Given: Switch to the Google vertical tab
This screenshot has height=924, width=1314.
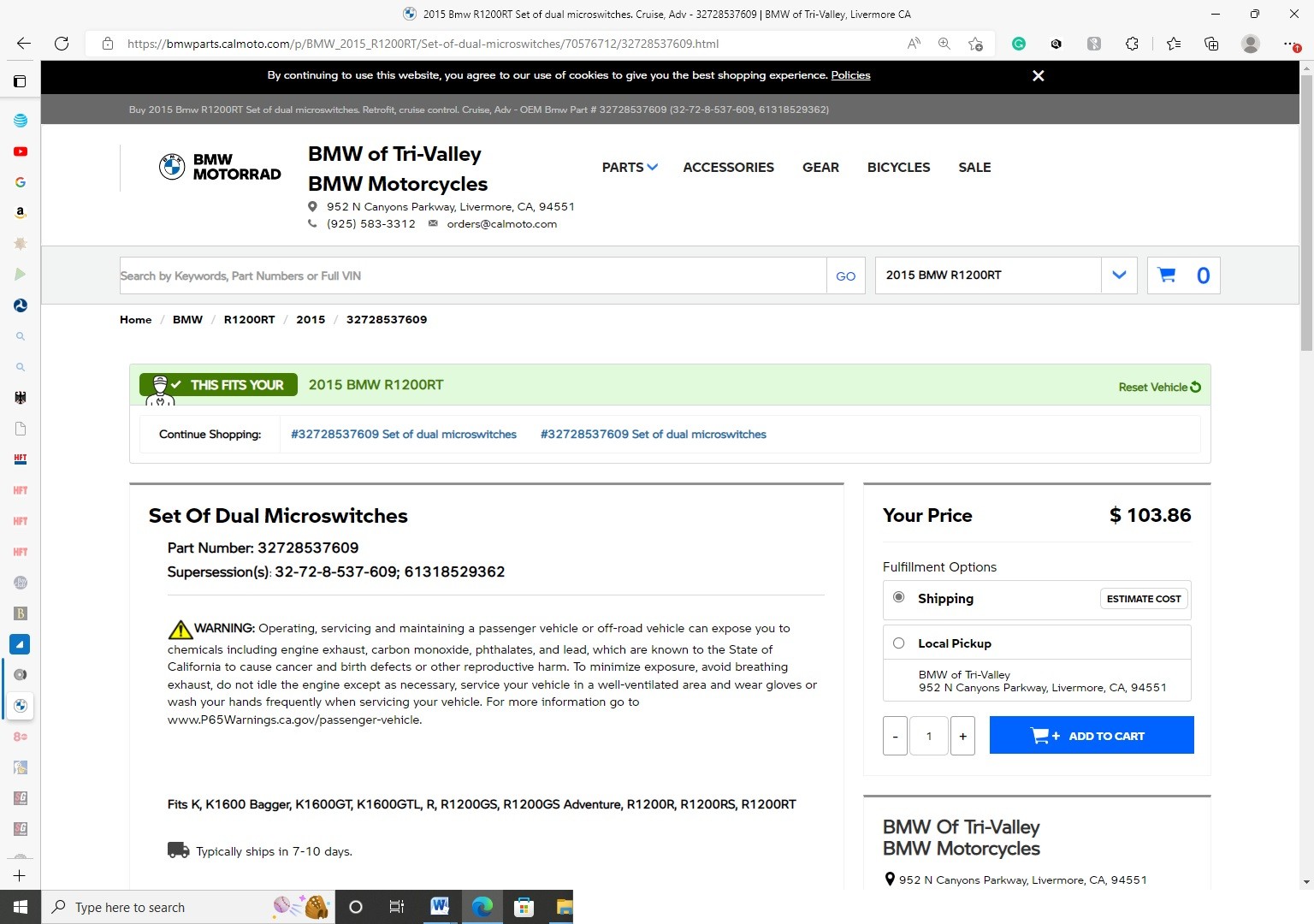Looking at the screenshot, I should 21,182.
